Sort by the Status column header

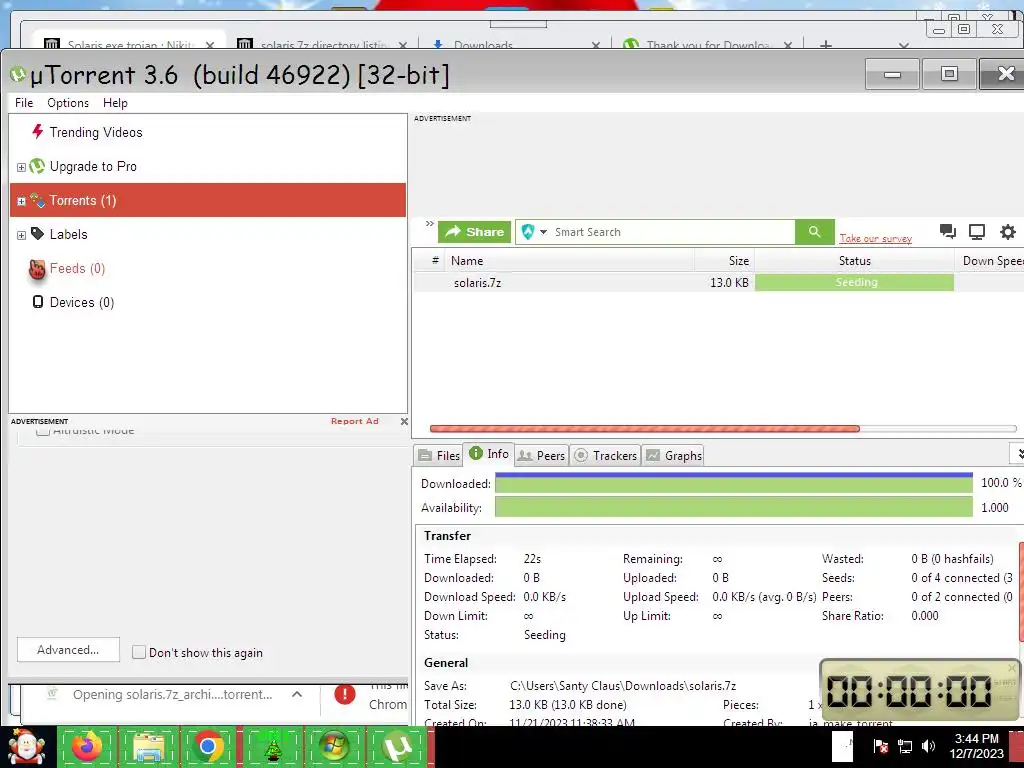coord(854,261)
